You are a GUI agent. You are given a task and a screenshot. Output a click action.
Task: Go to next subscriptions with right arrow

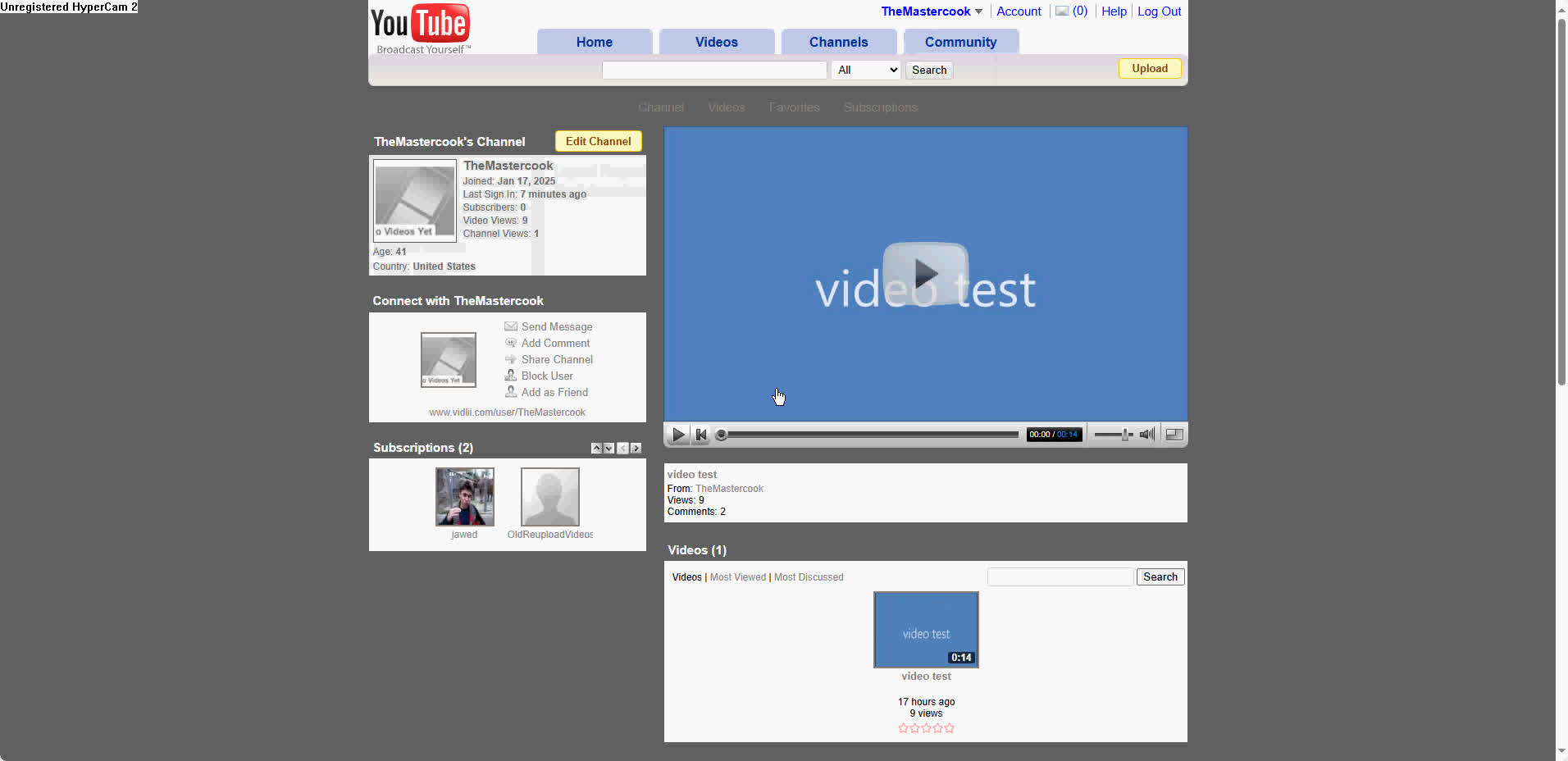[x=636, y=448]
